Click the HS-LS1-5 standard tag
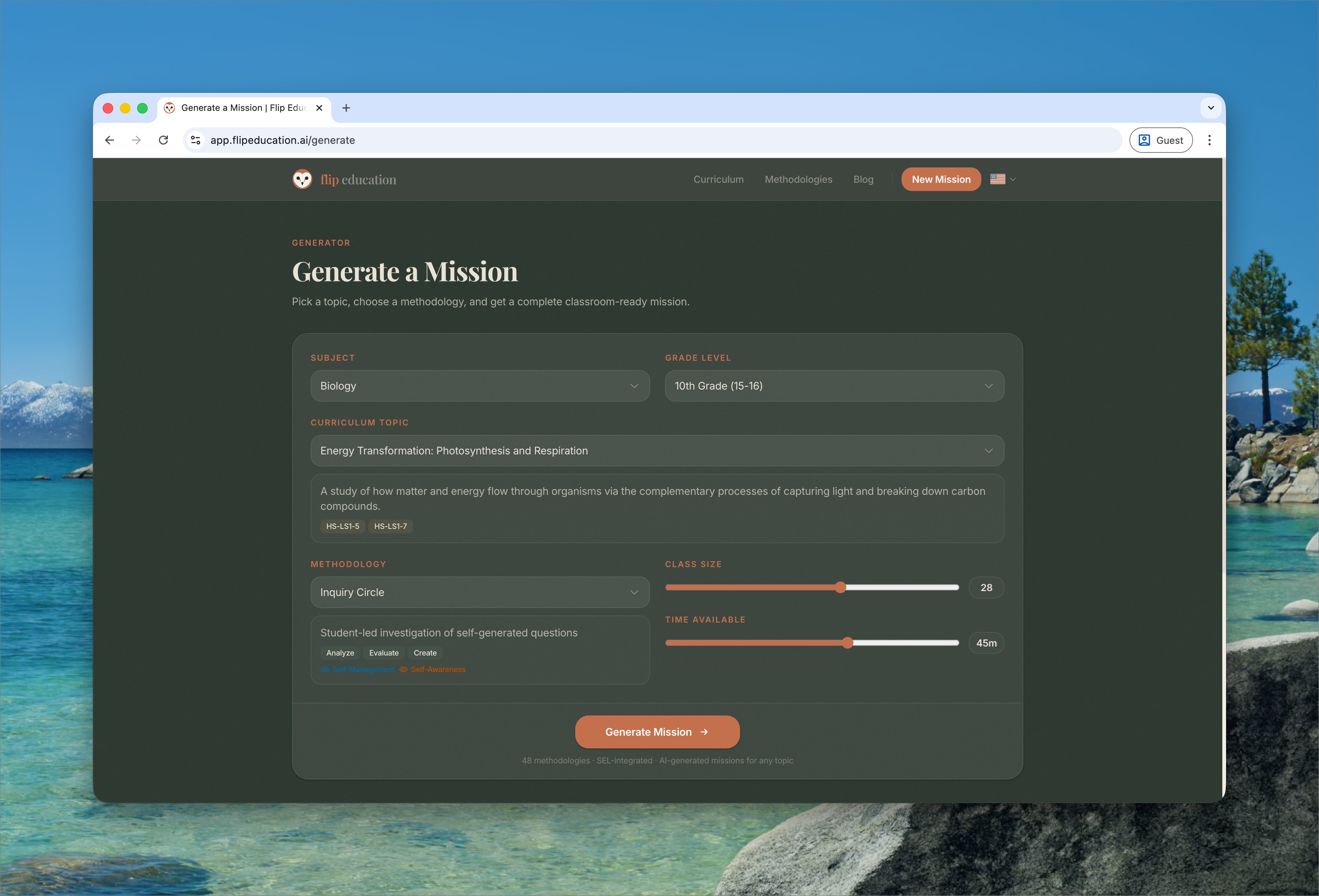1319x896 pixels. pos(342,526)
